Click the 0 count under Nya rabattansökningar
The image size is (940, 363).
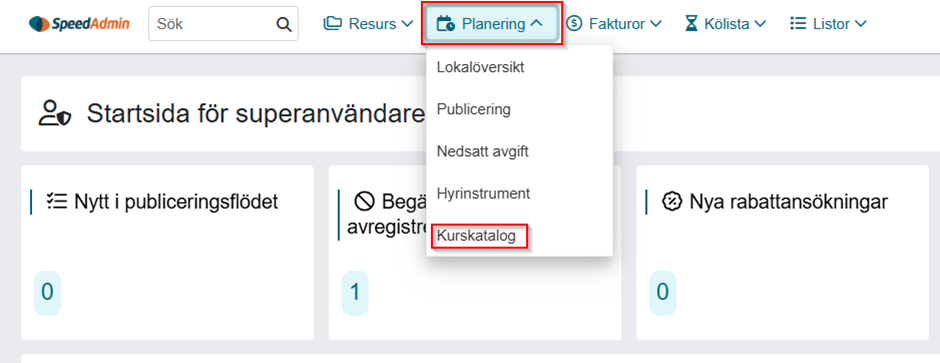coord(662,293)
